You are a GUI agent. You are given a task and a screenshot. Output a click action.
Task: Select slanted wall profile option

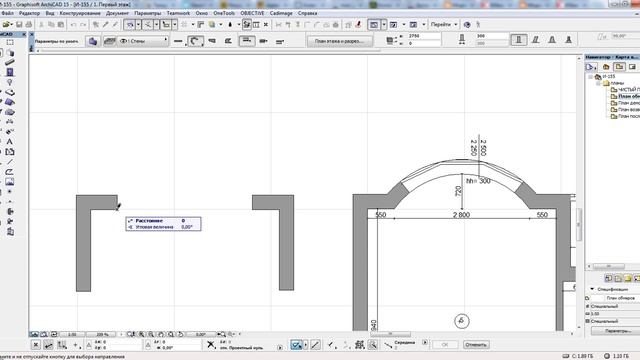(536, 40)
